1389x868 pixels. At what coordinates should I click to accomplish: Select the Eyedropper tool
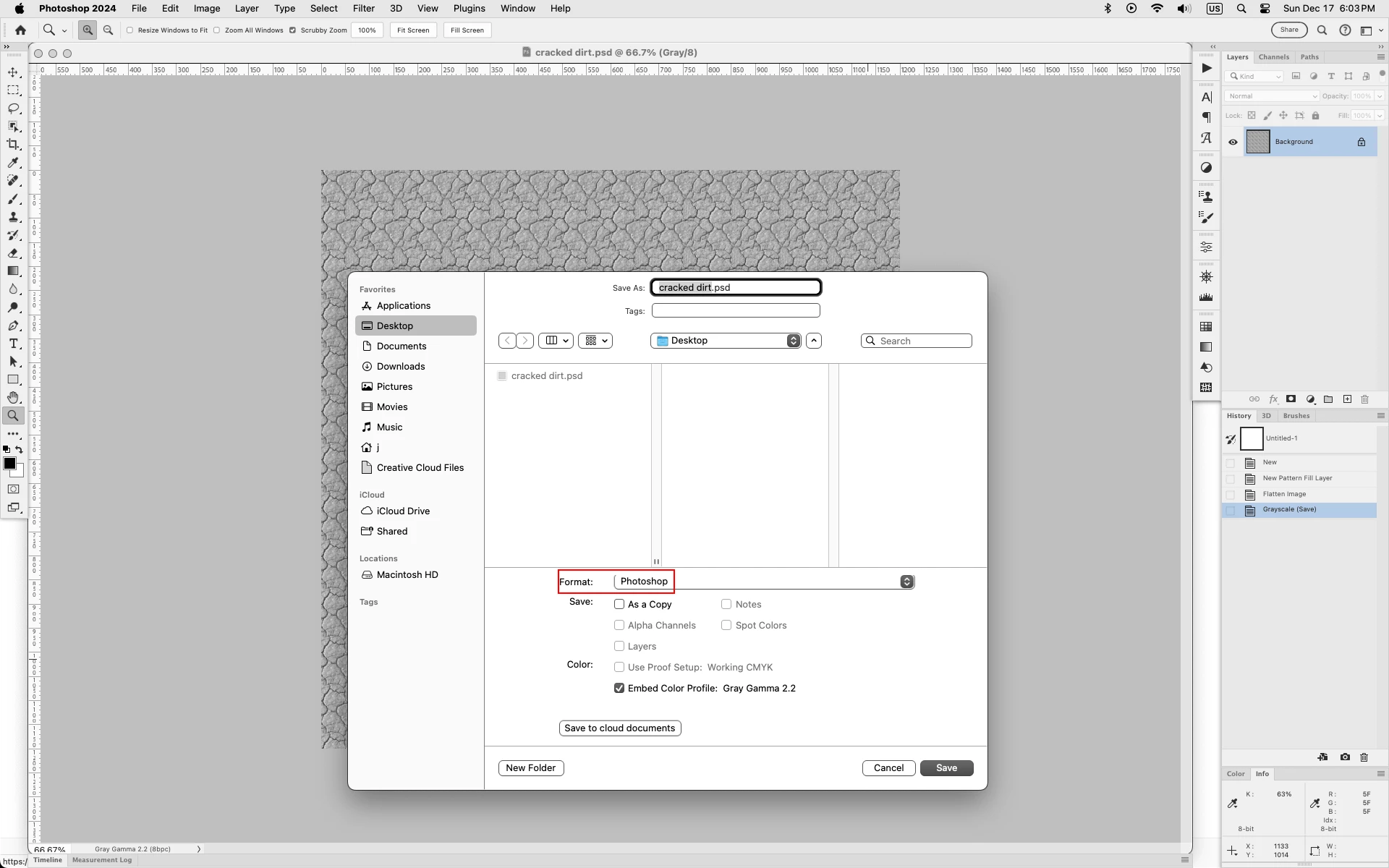(13, 163)
